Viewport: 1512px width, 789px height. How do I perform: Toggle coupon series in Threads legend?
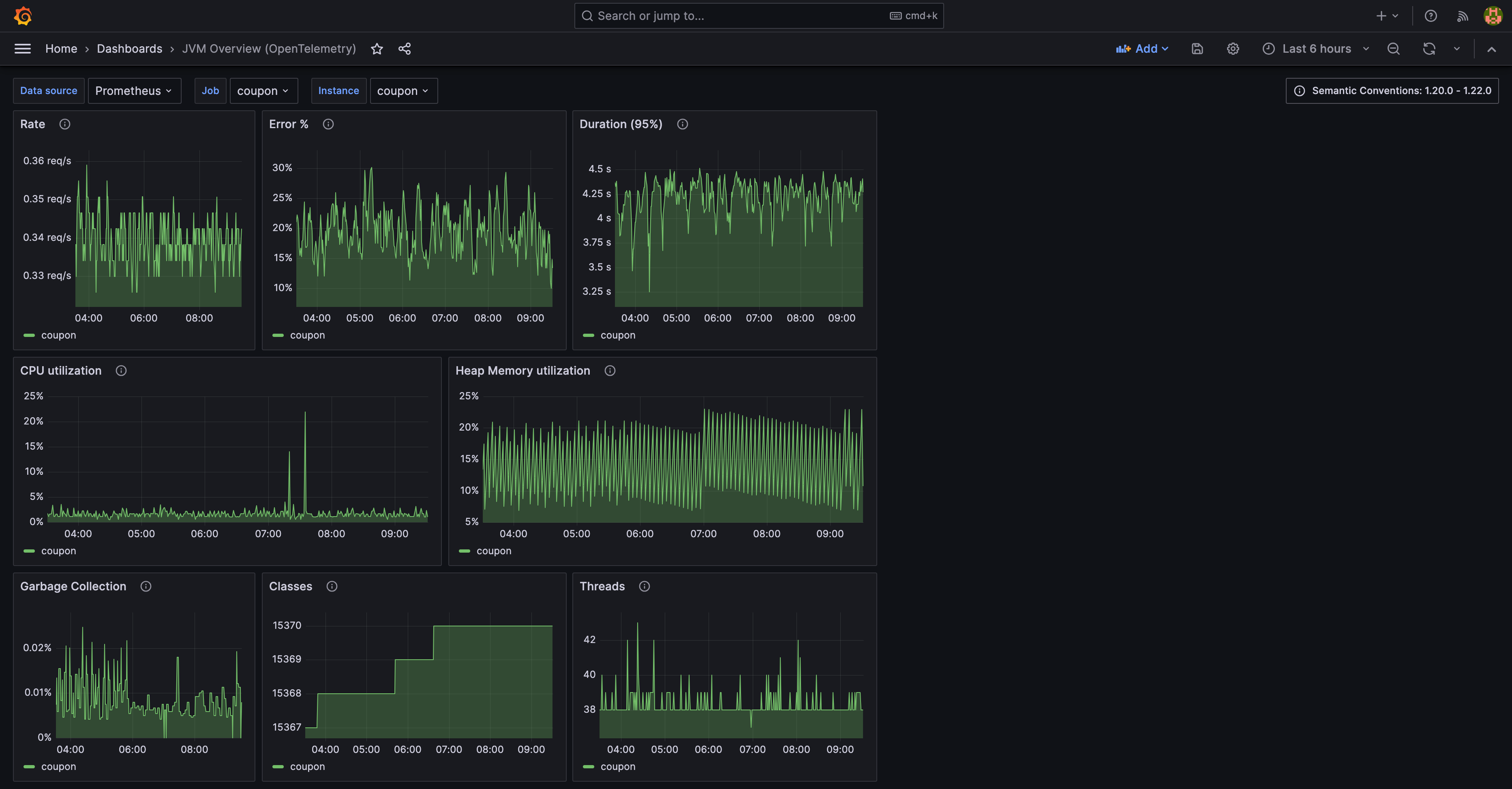617,767
